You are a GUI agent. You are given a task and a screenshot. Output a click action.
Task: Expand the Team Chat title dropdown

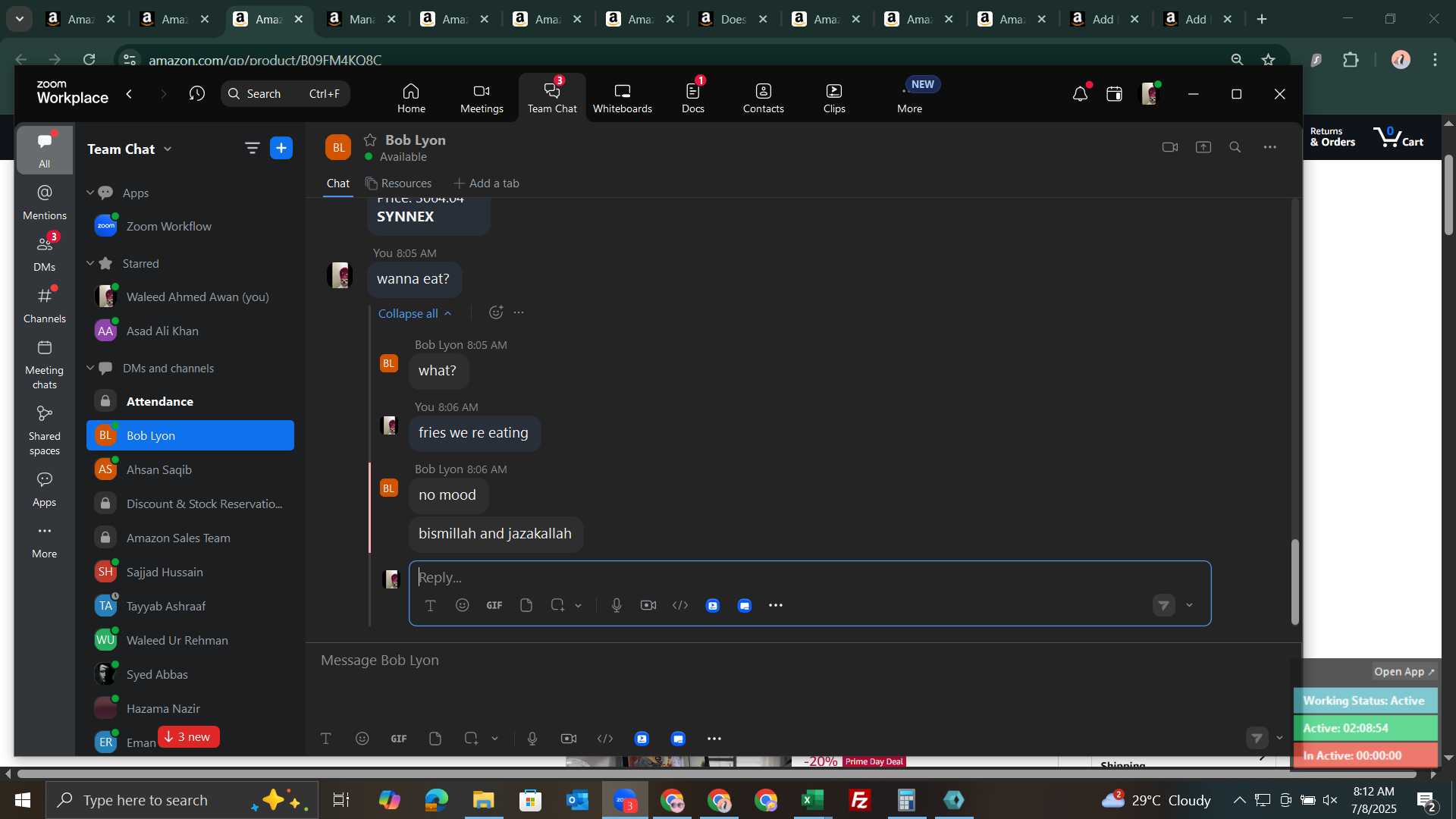click(168, 149)
